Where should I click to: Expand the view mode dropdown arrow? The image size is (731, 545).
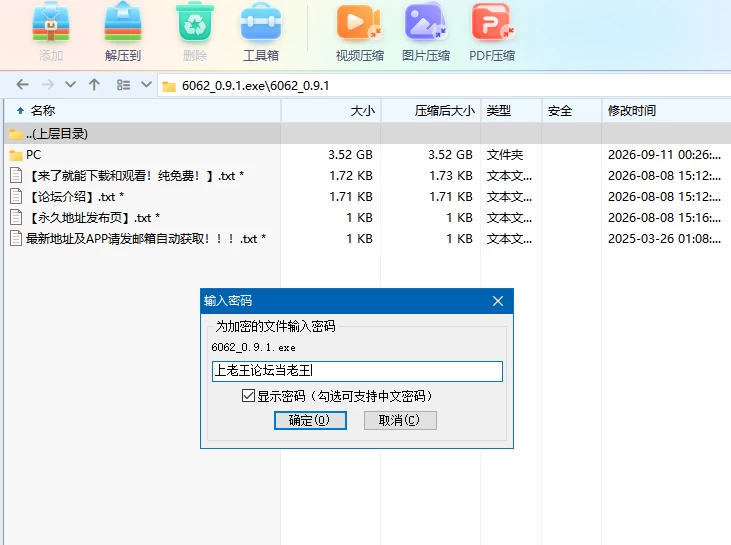coord(146,85)
